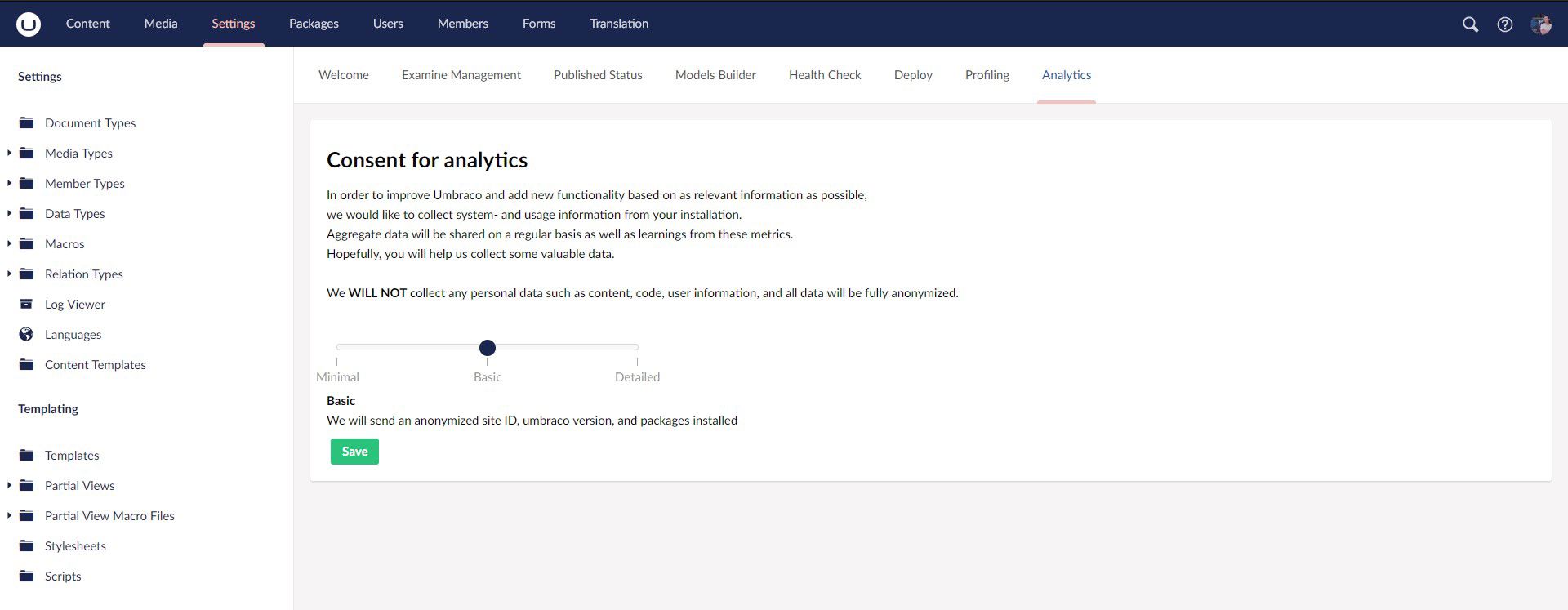This screenshot has width=1568, height=610.
Task: Click the Partial Views folder icon
Action: point(26,486)
